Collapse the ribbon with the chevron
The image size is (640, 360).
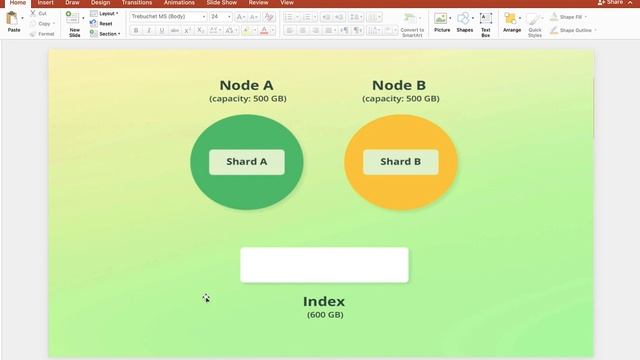(630, 2)
